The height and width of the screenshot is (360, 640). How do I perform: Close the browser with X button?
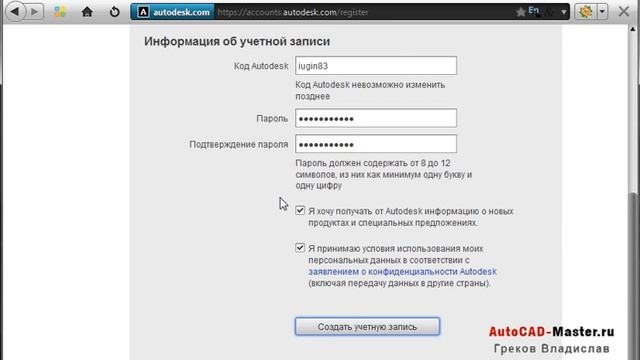pyautogui.click(x=624, y=11)
